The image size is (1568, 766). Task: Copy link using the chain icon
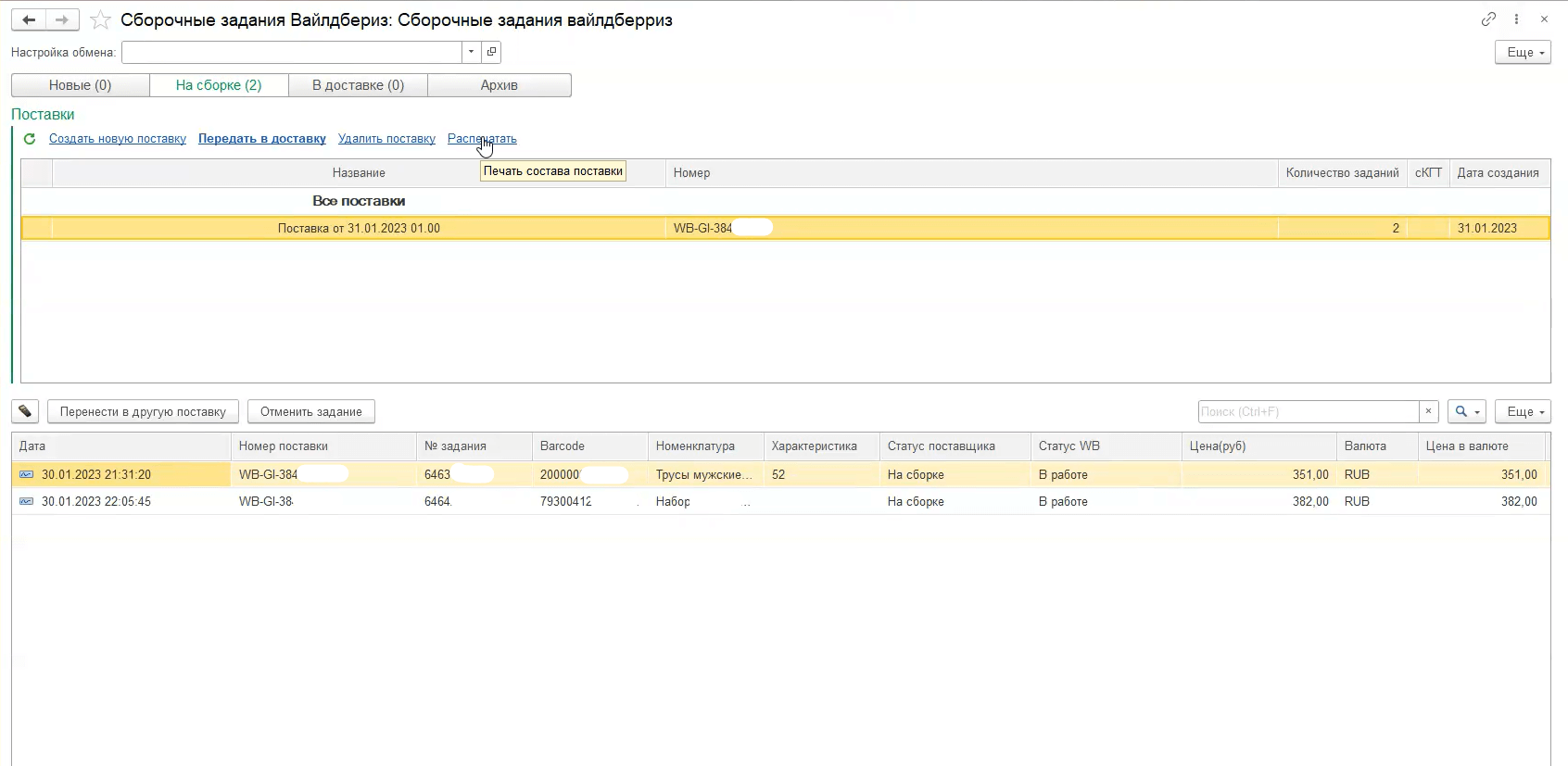pos(1488,19)
